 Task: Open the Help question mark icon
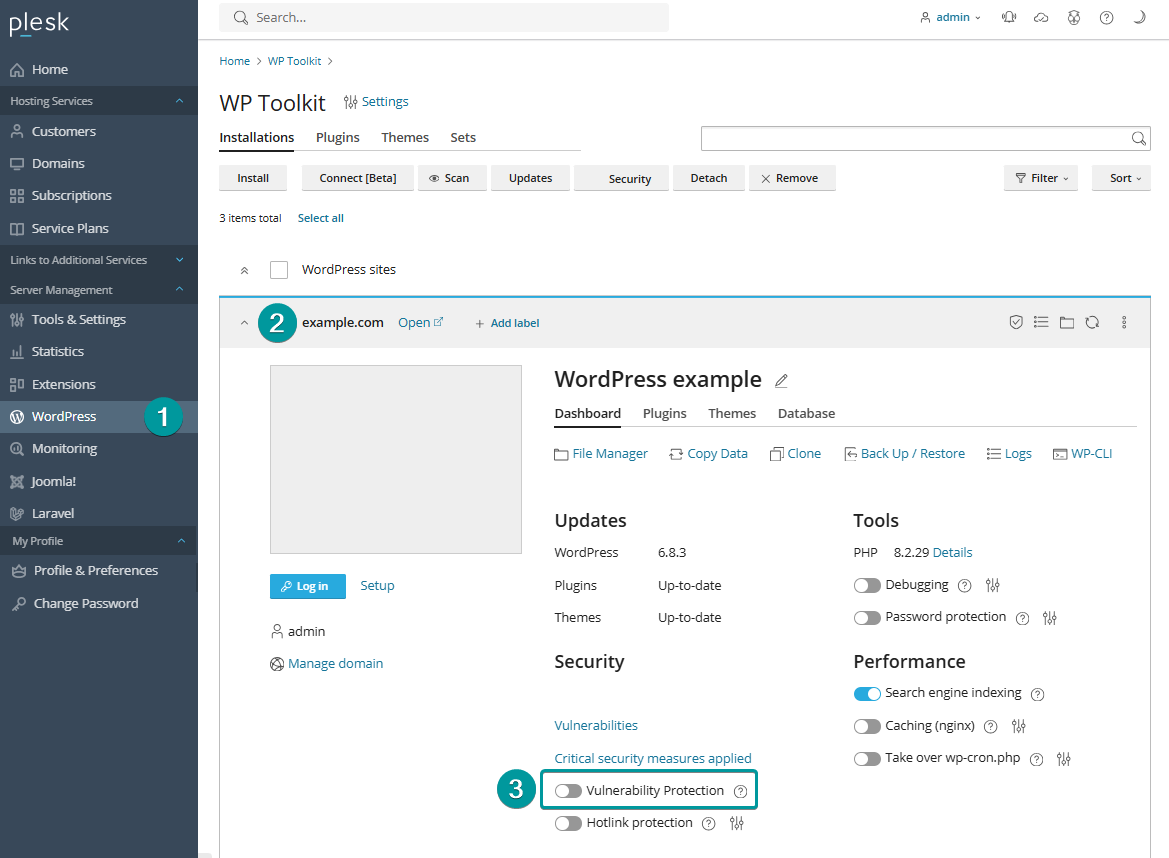click(1105, 17)
